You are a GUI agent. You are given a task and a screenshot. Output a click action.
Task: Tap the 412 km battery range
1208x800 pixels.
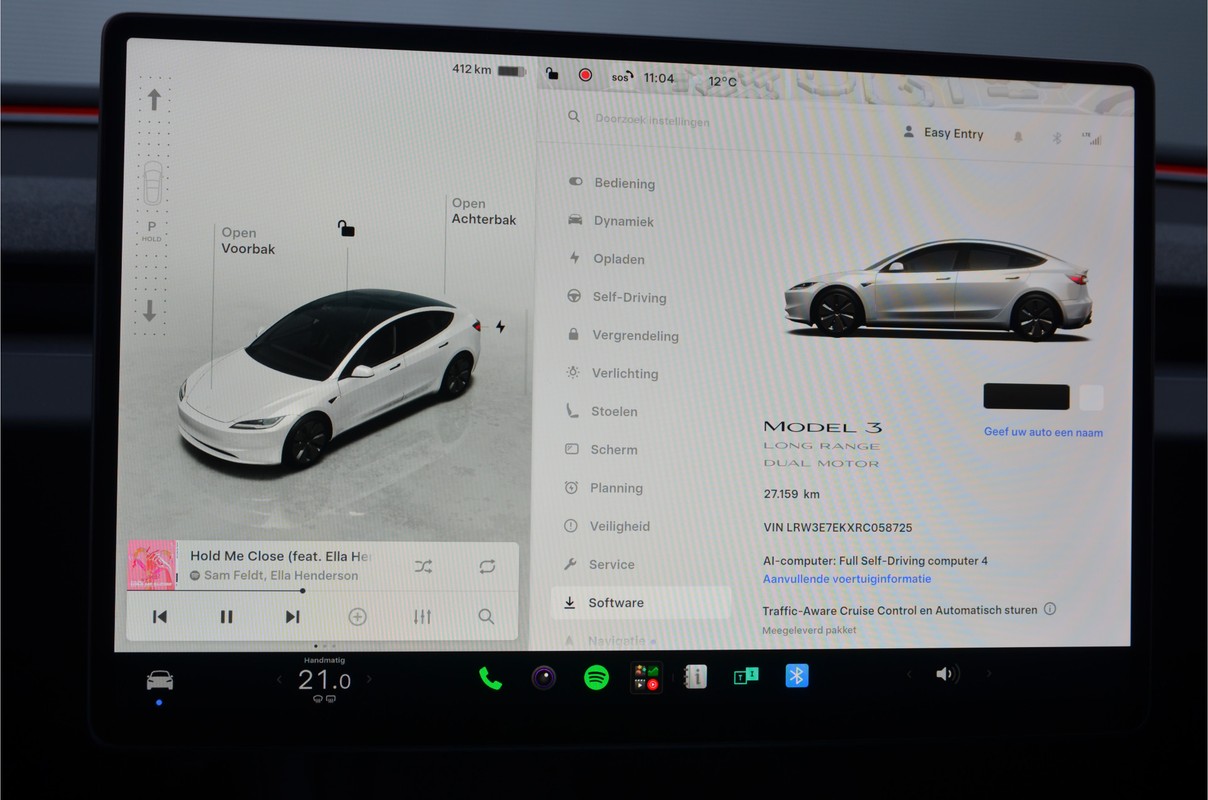pos(471,69)
